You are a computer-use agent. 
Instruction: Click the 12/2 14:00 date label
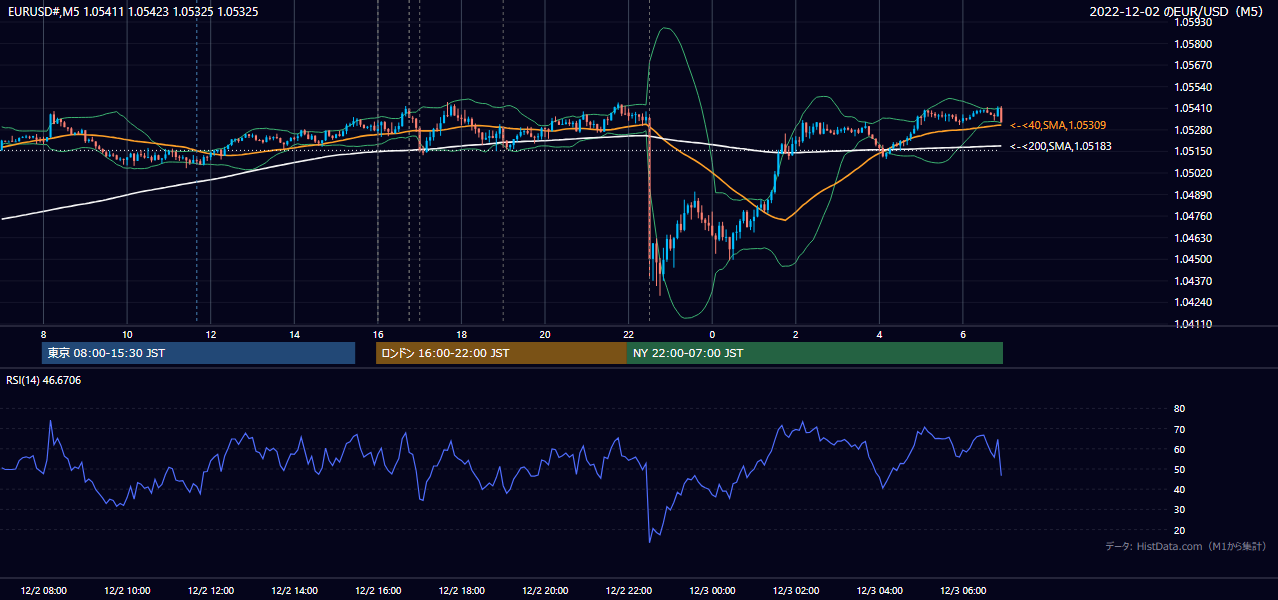pos(294,590)
